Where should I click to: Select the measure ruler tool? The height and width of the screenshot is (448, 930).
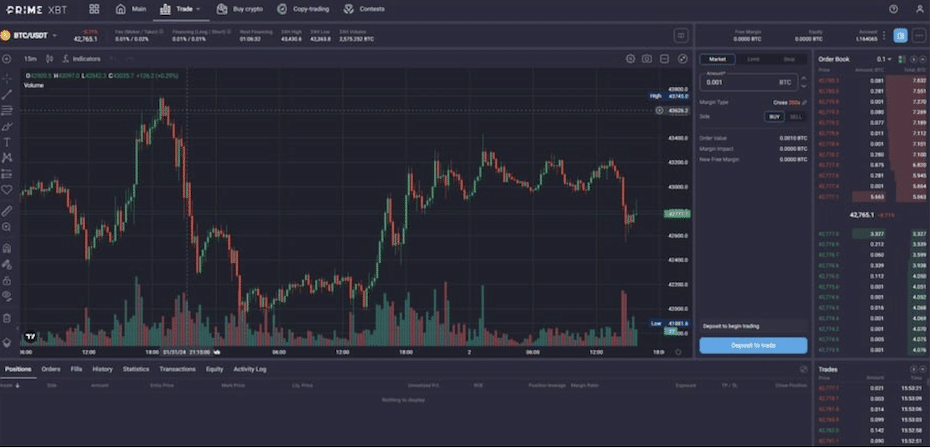7,211
